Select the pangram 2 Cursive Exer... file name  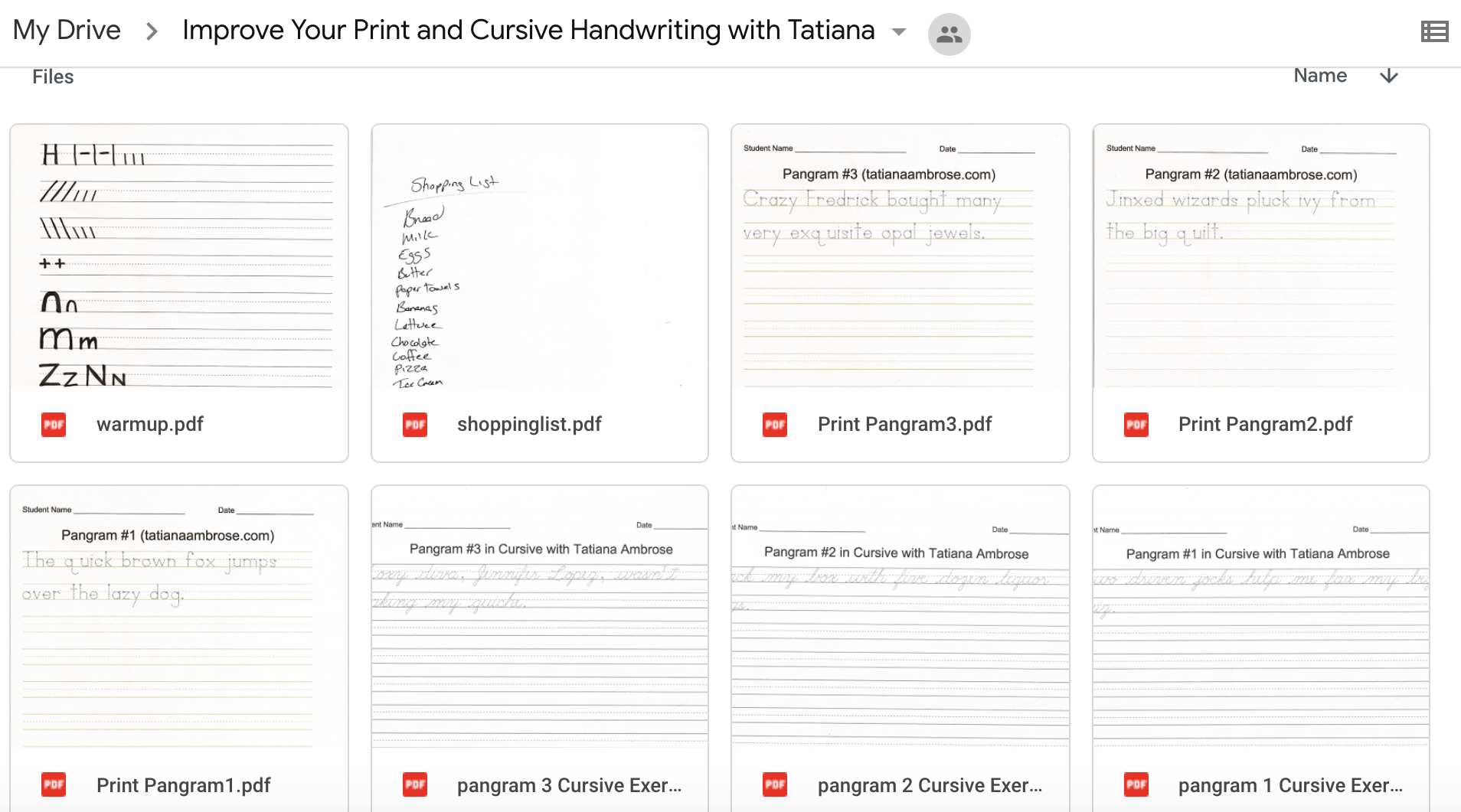[930, 785]
